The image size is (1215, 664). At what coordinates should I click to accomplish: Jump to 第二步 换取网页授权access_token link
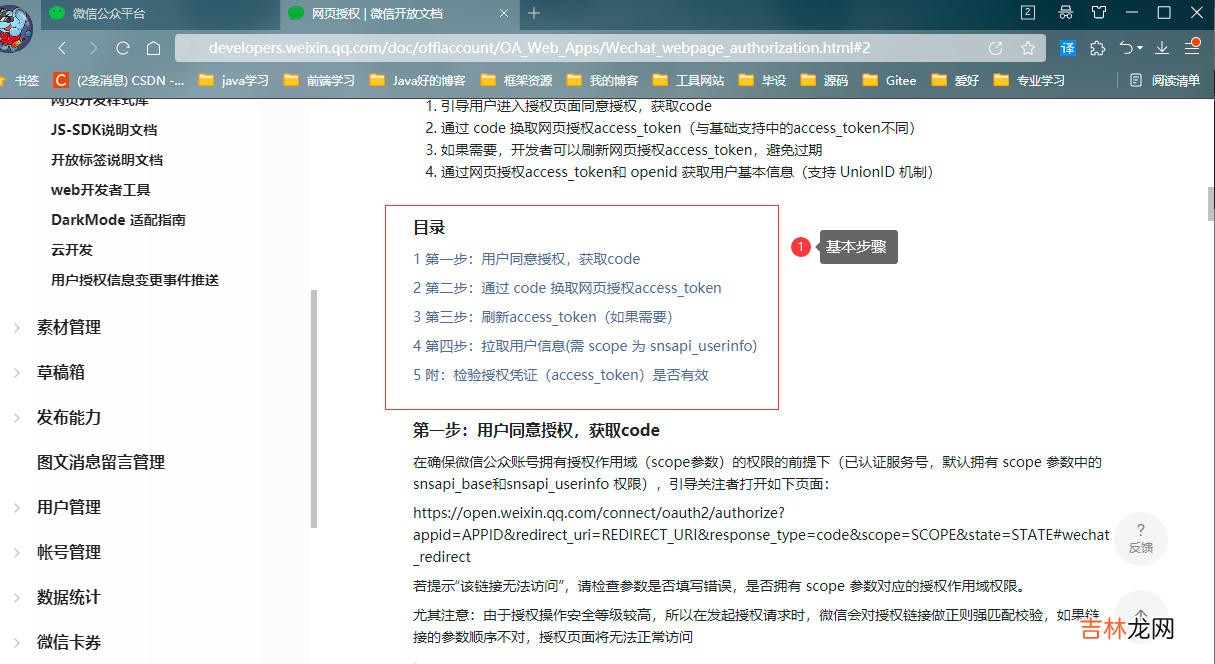[567, 288]
